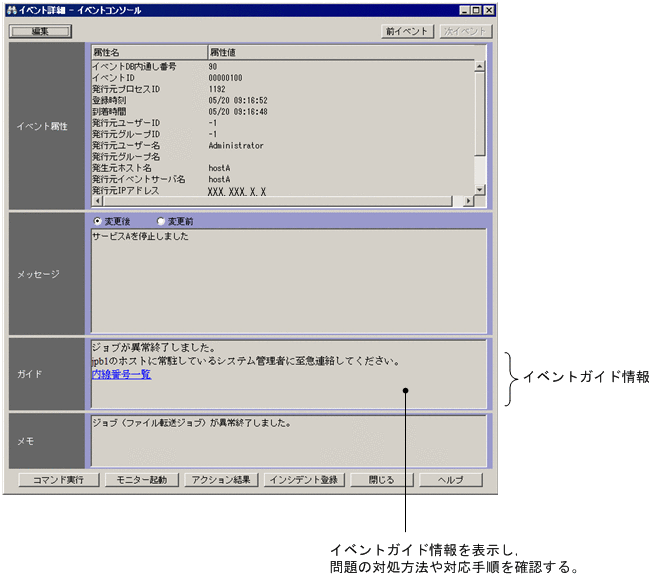Click the value XXX.XXX.X.X
653x579 pixels.
237,192
